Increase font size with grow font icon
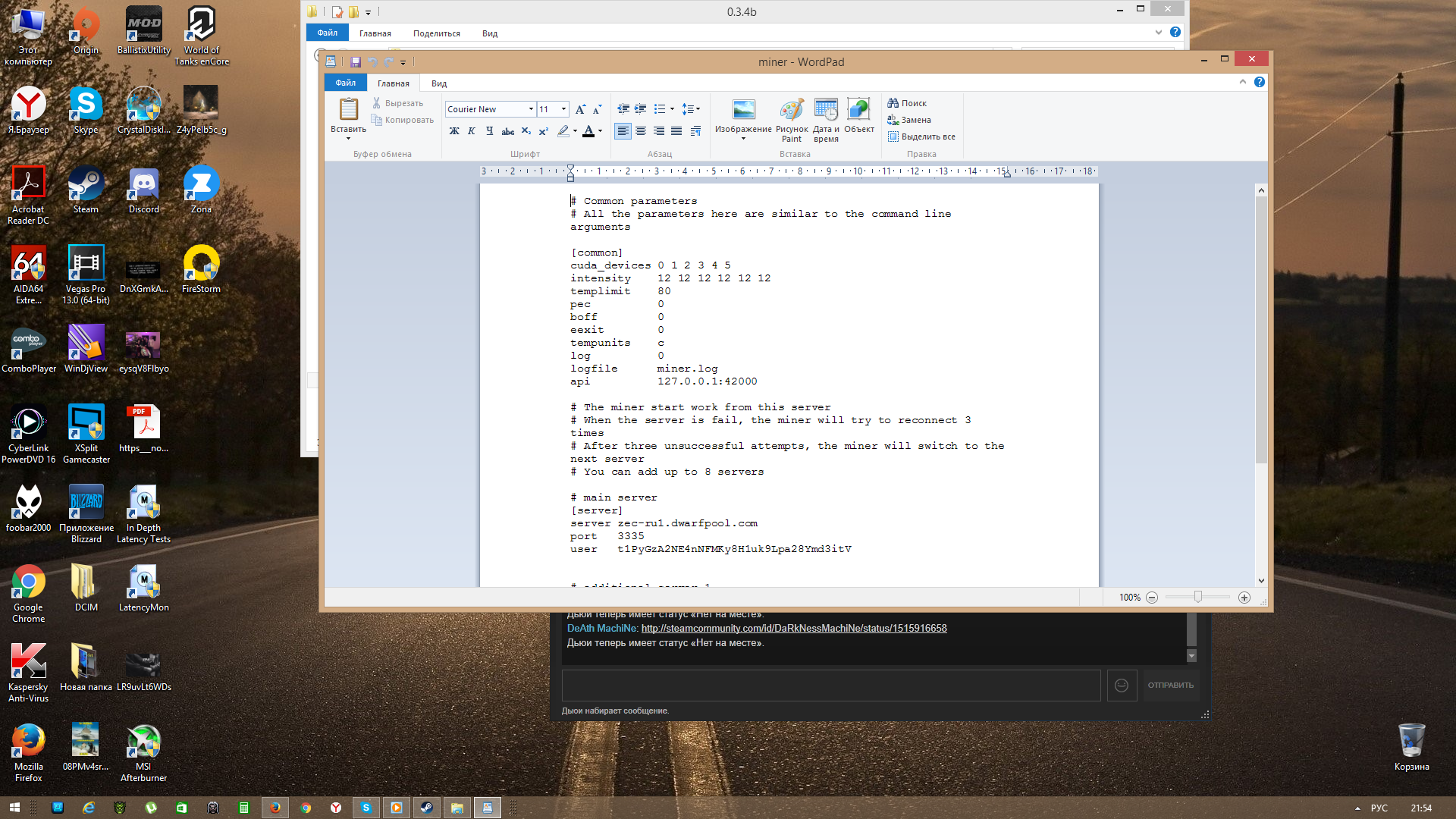This screenshot has height=819, width=1456. [580, 109]
